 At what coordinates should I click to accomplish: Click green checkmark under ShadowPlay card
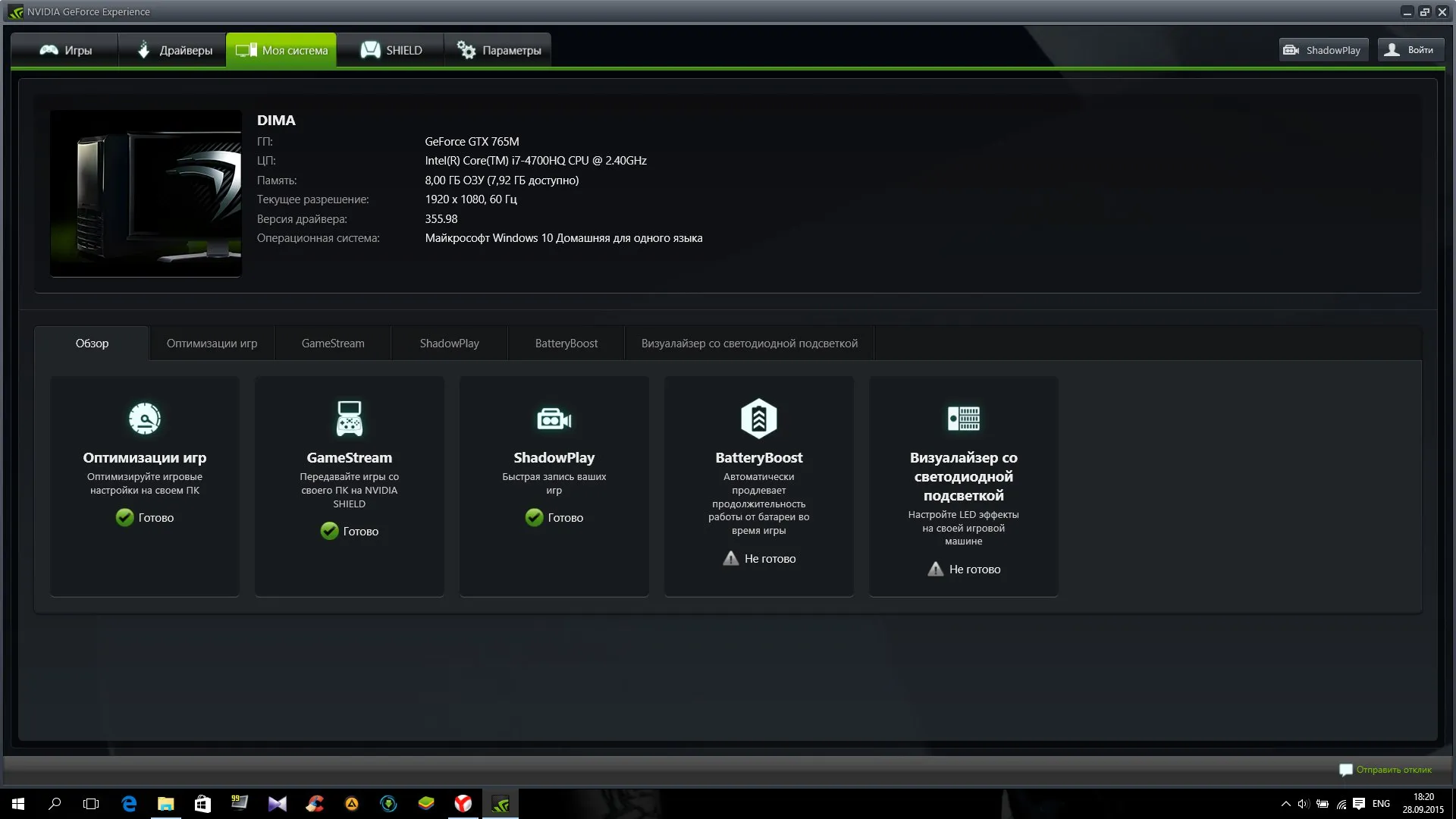[535, 517]
